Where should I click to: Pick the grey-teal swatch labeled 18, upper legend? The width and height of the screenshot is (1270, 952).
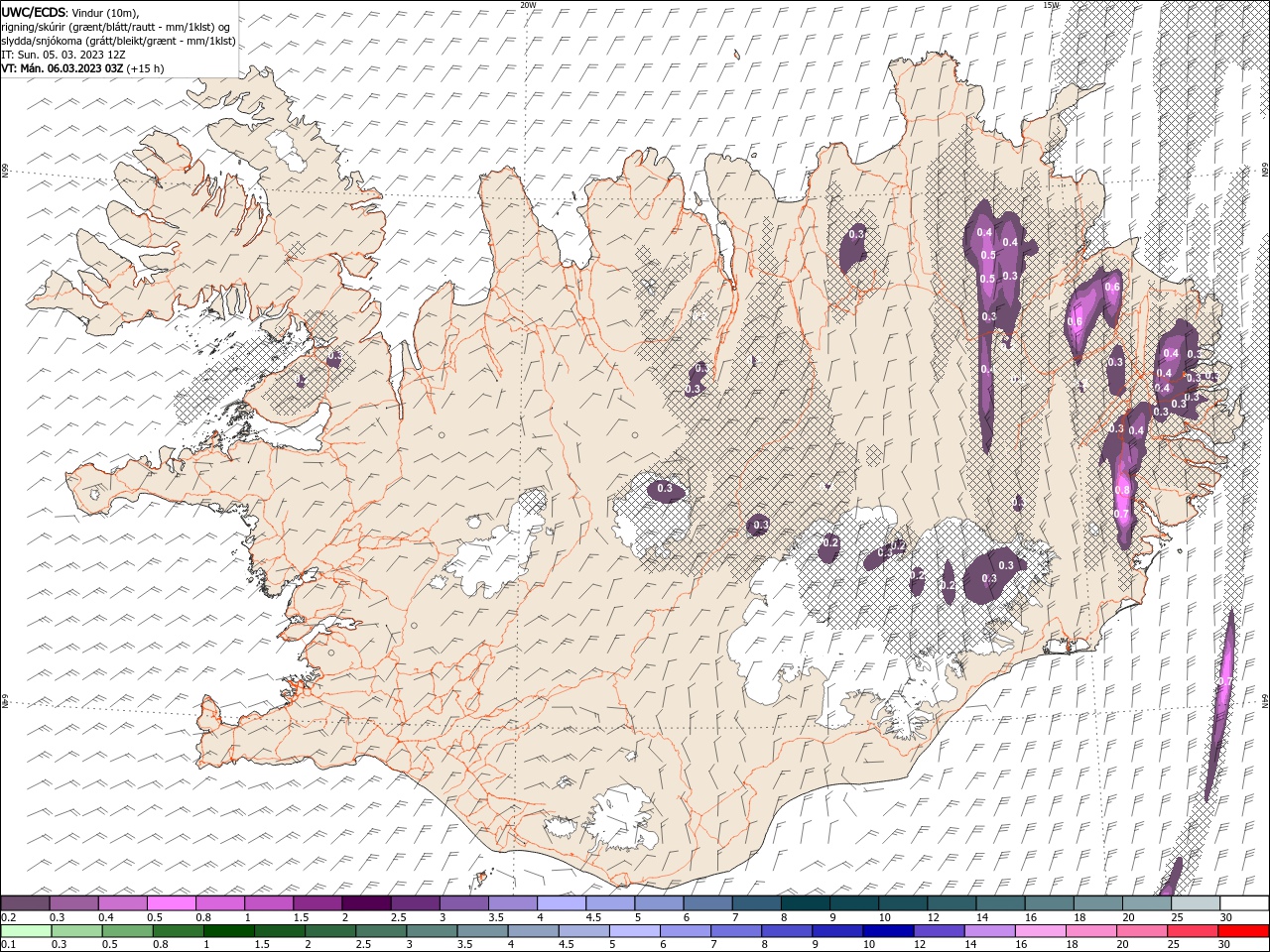pyautogui.click(x=1096, y=903)
